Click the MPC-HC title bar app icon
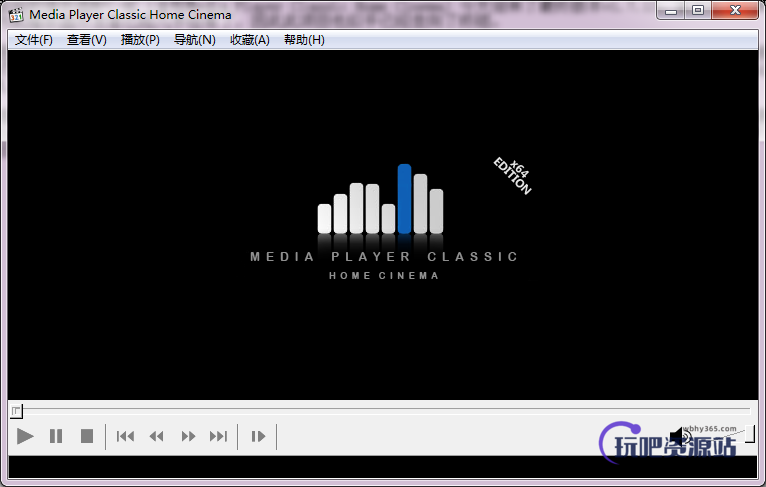 [x=16, y=15]
